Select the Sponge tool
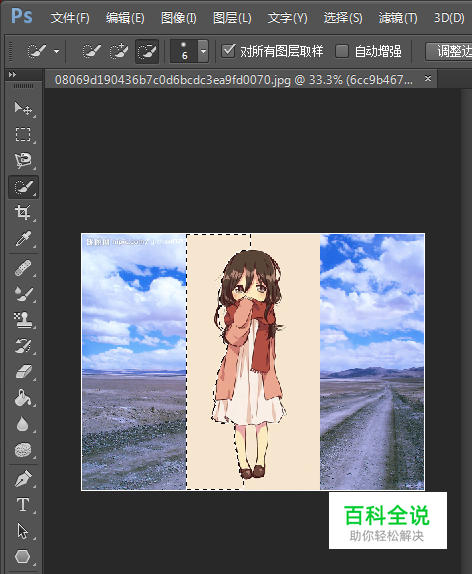This screenshot has width=472, height=574. click(x=23, y=450)
